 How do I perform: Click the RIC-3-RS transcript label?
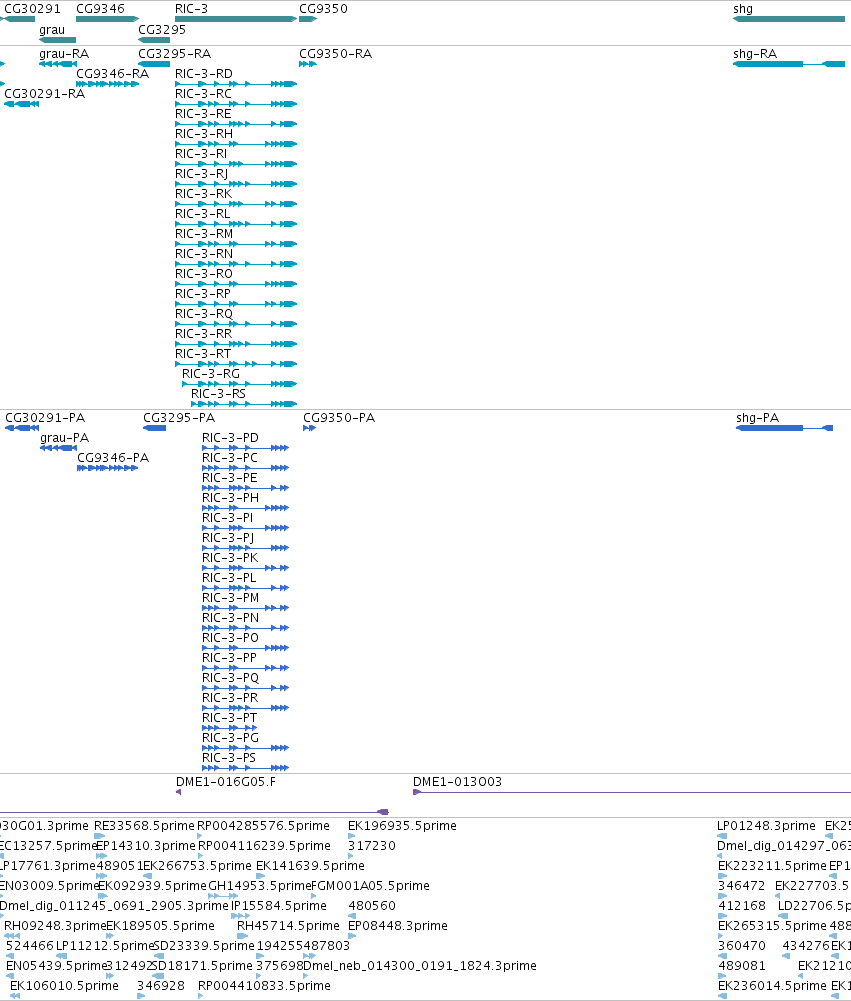(x=219, y=394)
